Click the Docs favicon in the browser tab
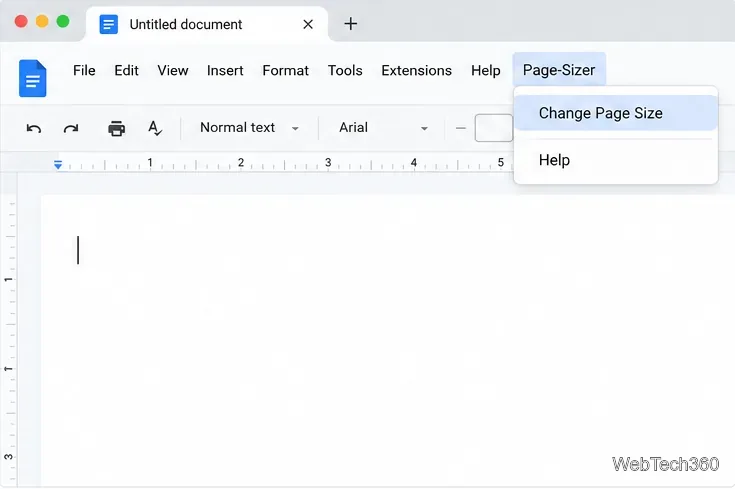Image resolution: width=735 pixels, height=489 pixels. [108, 24]
